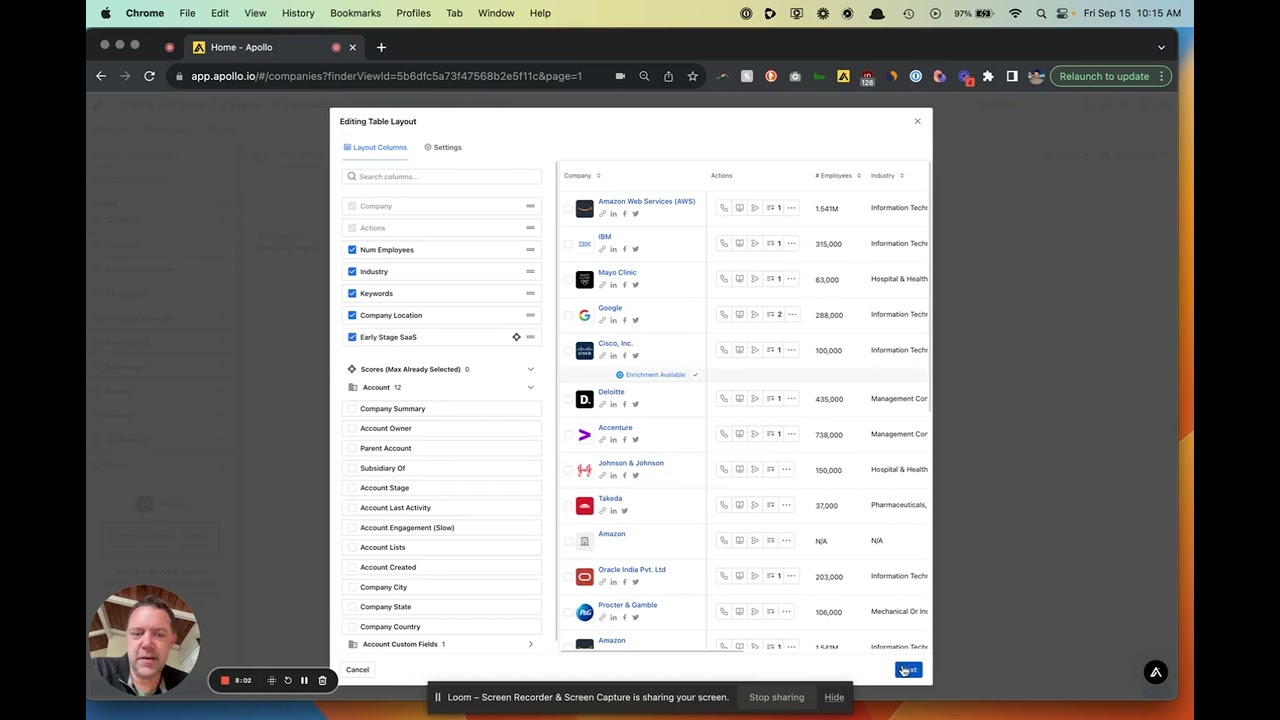Click Hide in the Loom sharing bar
This screenshot has width=1280, height=720.
coord(834,697)
